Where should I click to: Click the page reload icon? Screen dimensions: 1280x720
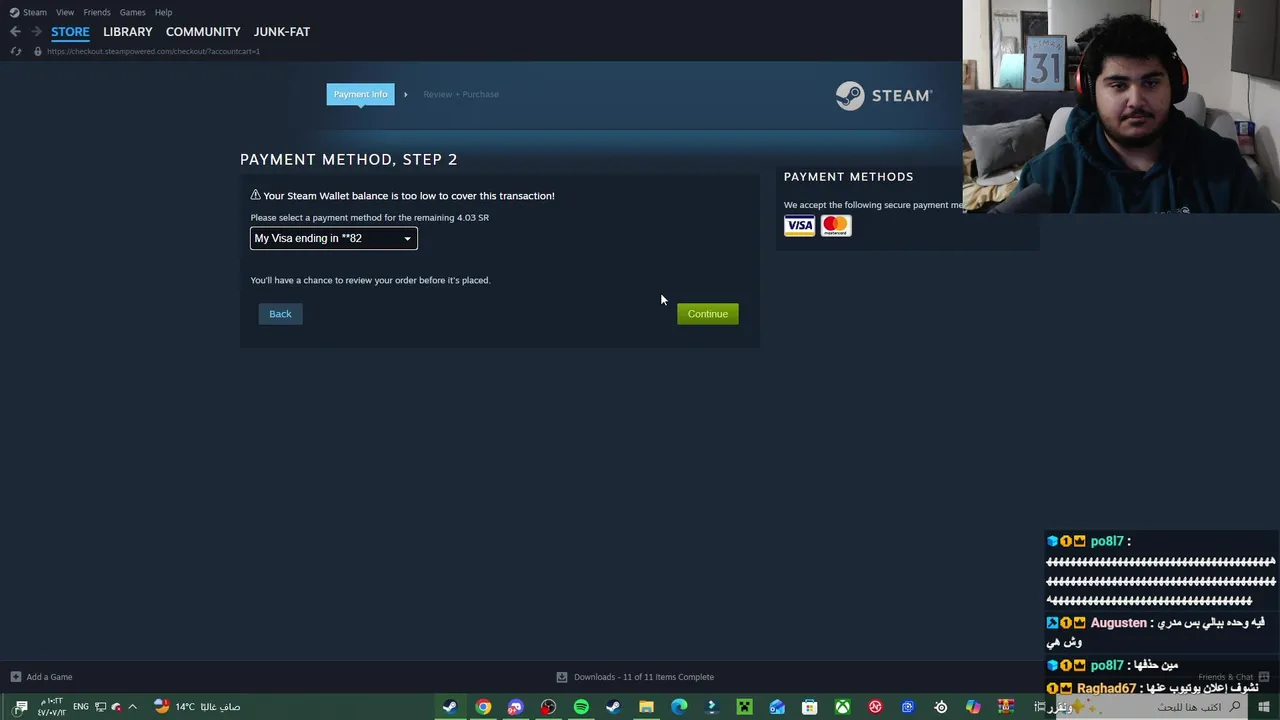(x=15, y=51)
